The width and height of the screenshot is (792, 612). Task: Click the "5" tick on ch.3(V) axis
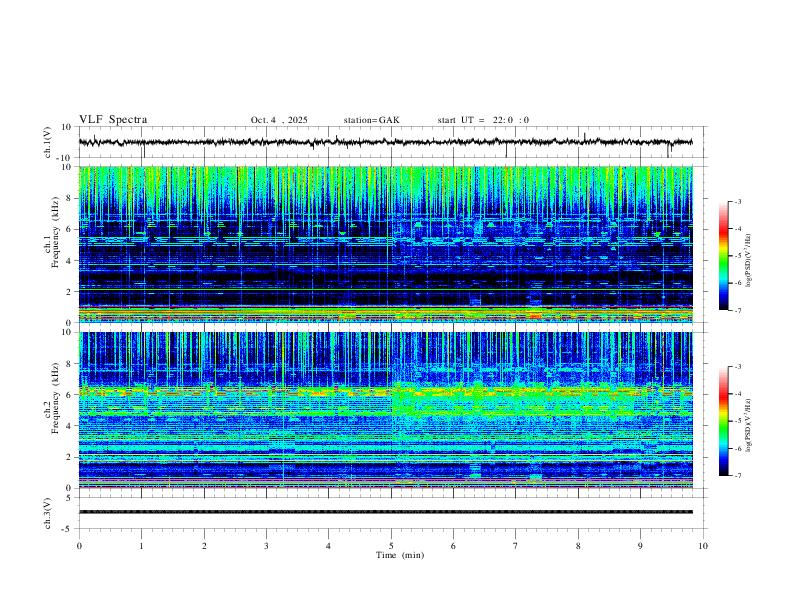pyautogui.click(x=69, y=498)
